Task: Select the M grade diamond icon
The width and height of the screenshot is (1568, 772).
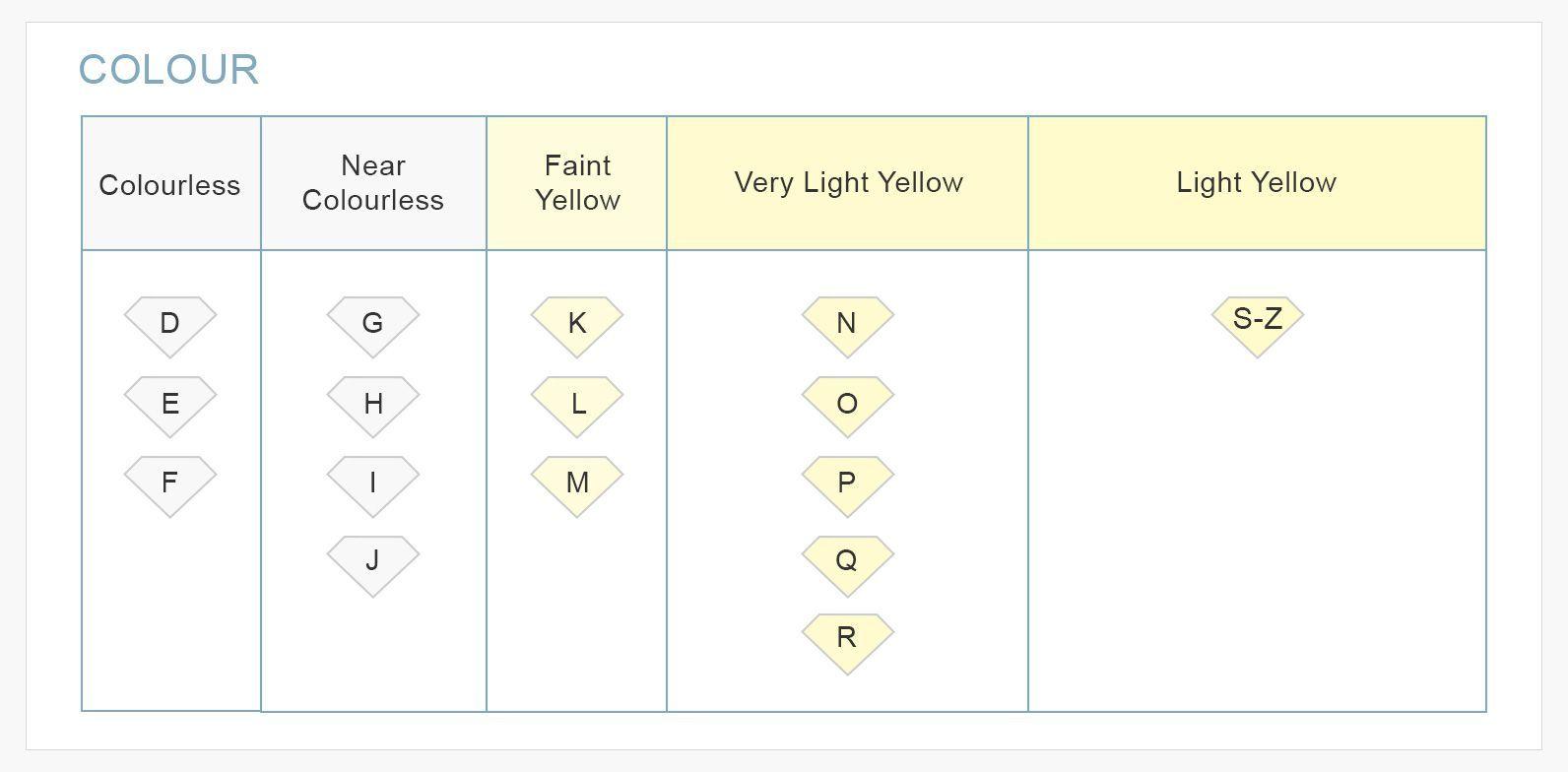Action: click(x=577, y=483)
